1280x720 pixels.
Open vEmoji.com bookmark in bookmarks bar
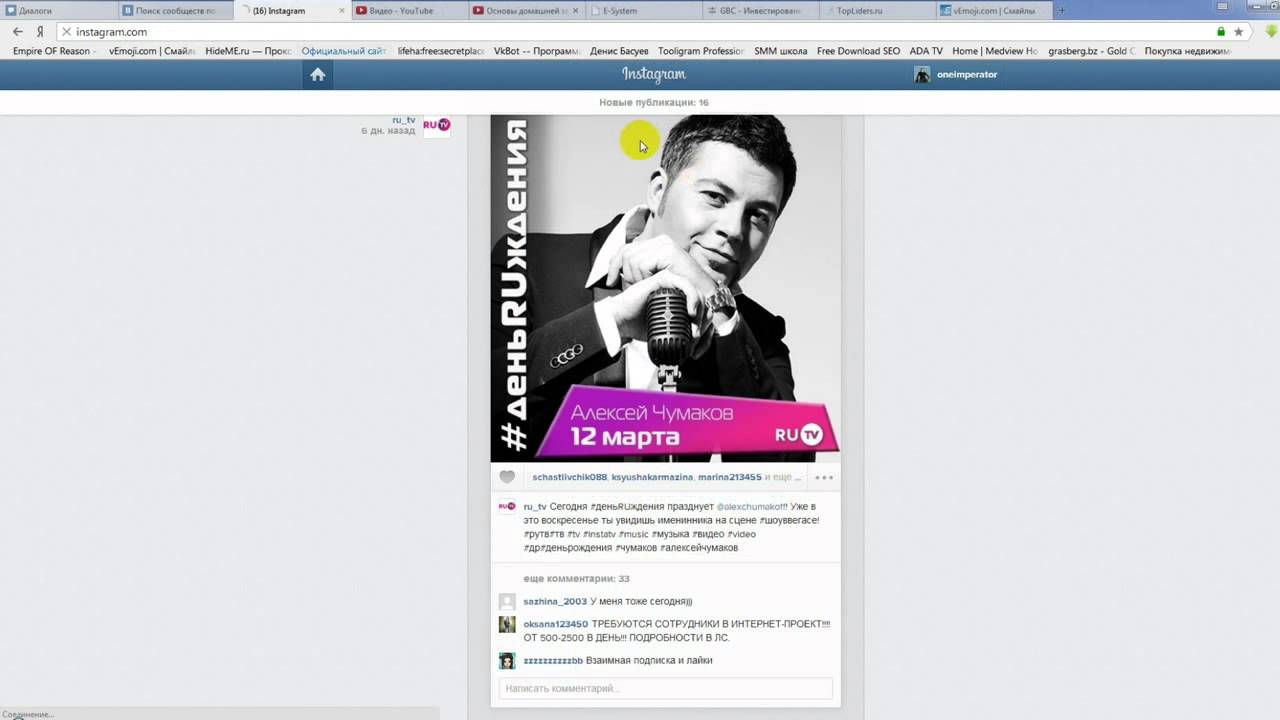(152, 51)
